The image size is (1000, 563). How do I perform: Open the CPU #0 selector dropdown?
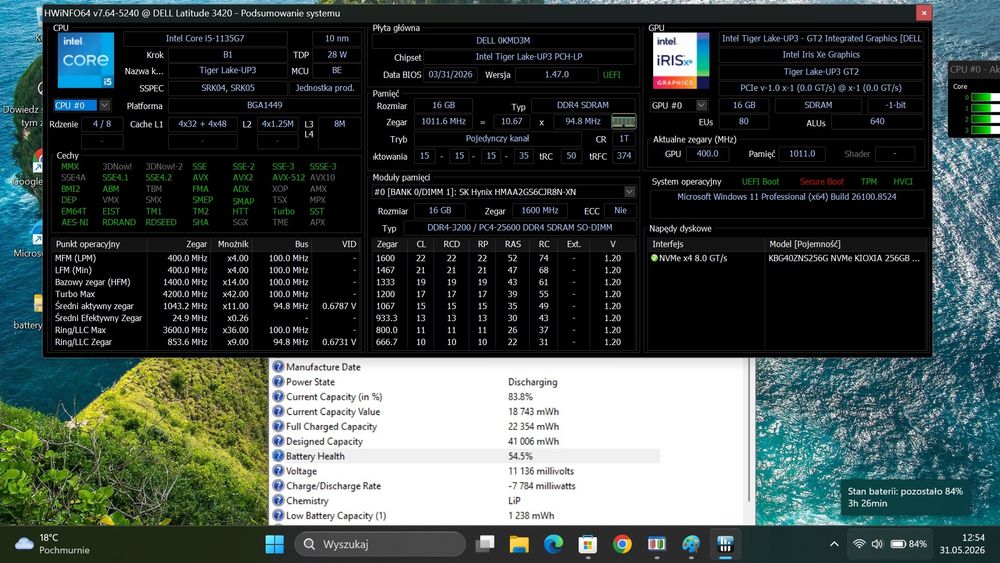click(105, 105)
